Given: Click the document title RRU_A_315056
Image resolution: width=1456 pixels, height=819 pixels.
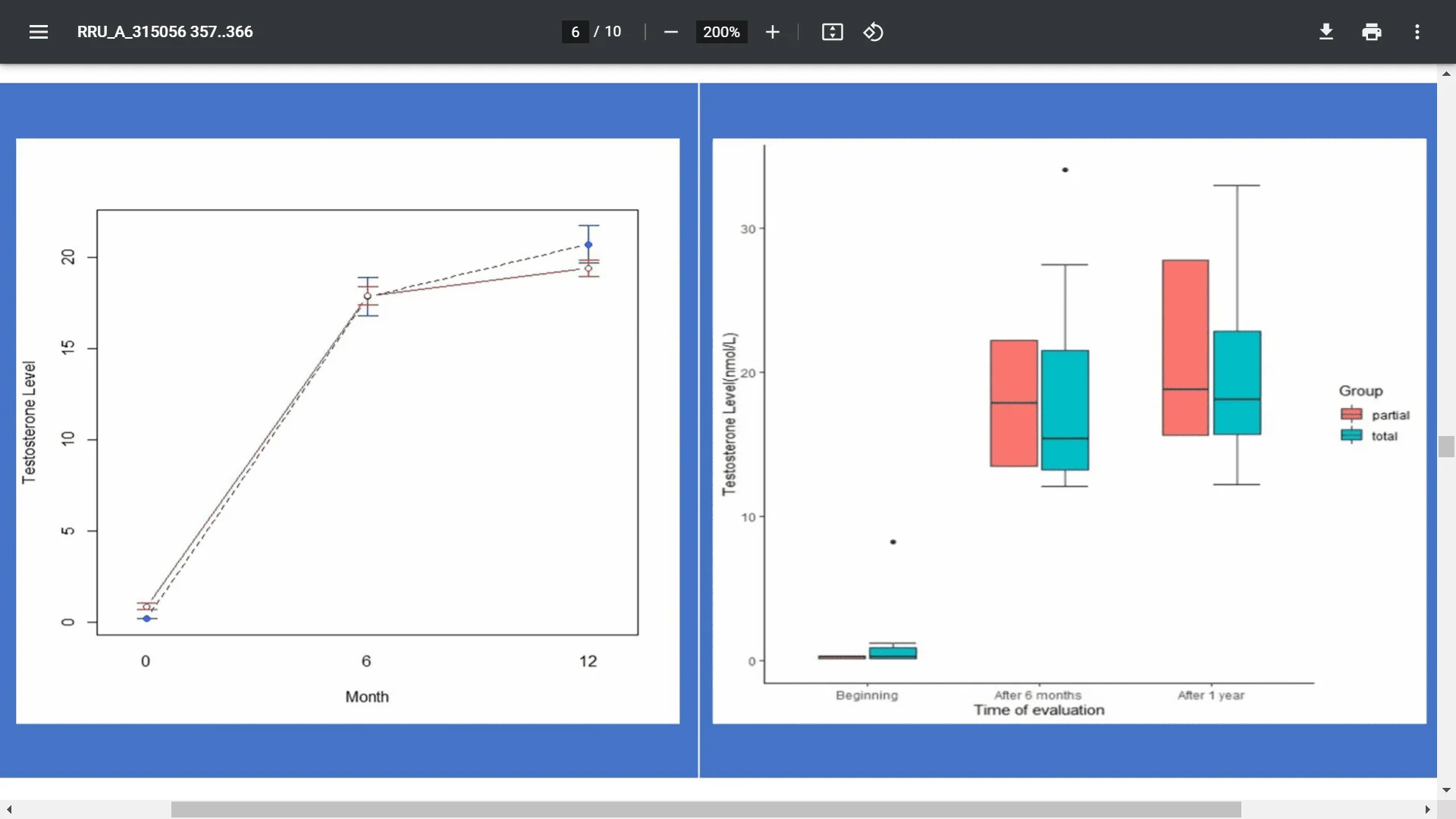Looking at the screenshot, I should tap(165, 32).
